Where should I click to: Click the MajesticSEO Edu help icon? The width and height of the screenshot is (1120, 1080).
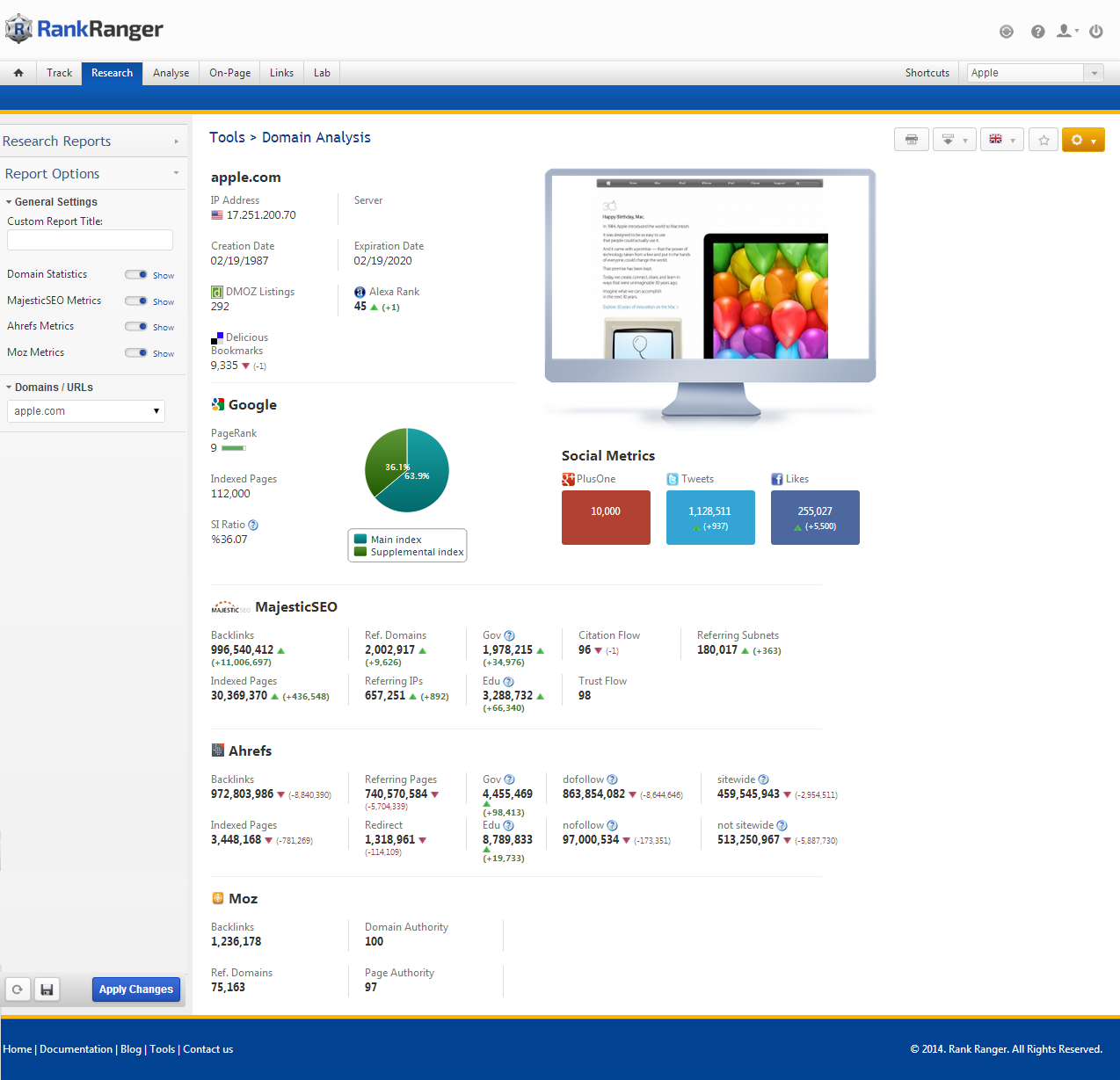pyautogui.click(x=508, y=681)
